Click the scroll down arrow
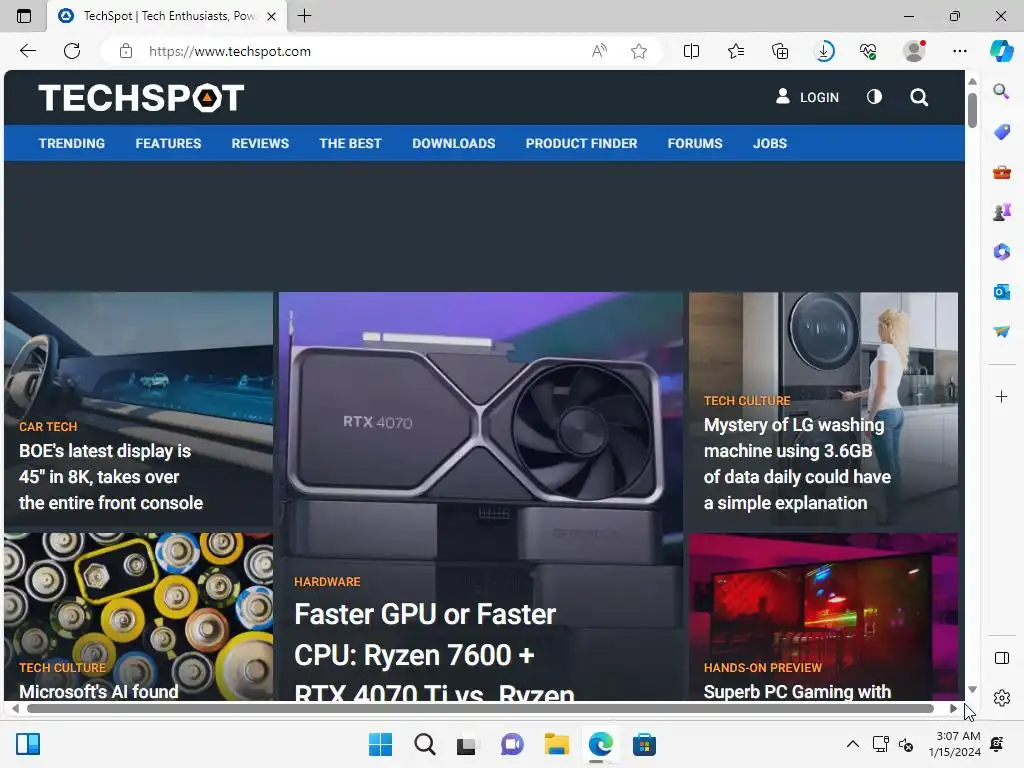 (972, 690)
